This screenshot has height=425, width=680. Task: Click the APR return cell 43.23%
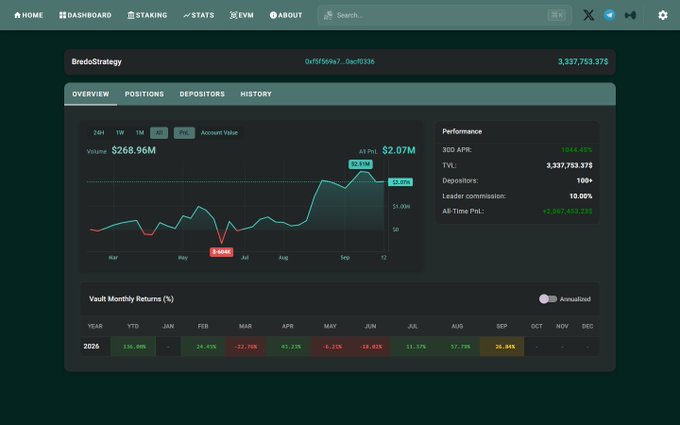coord(288,347)
